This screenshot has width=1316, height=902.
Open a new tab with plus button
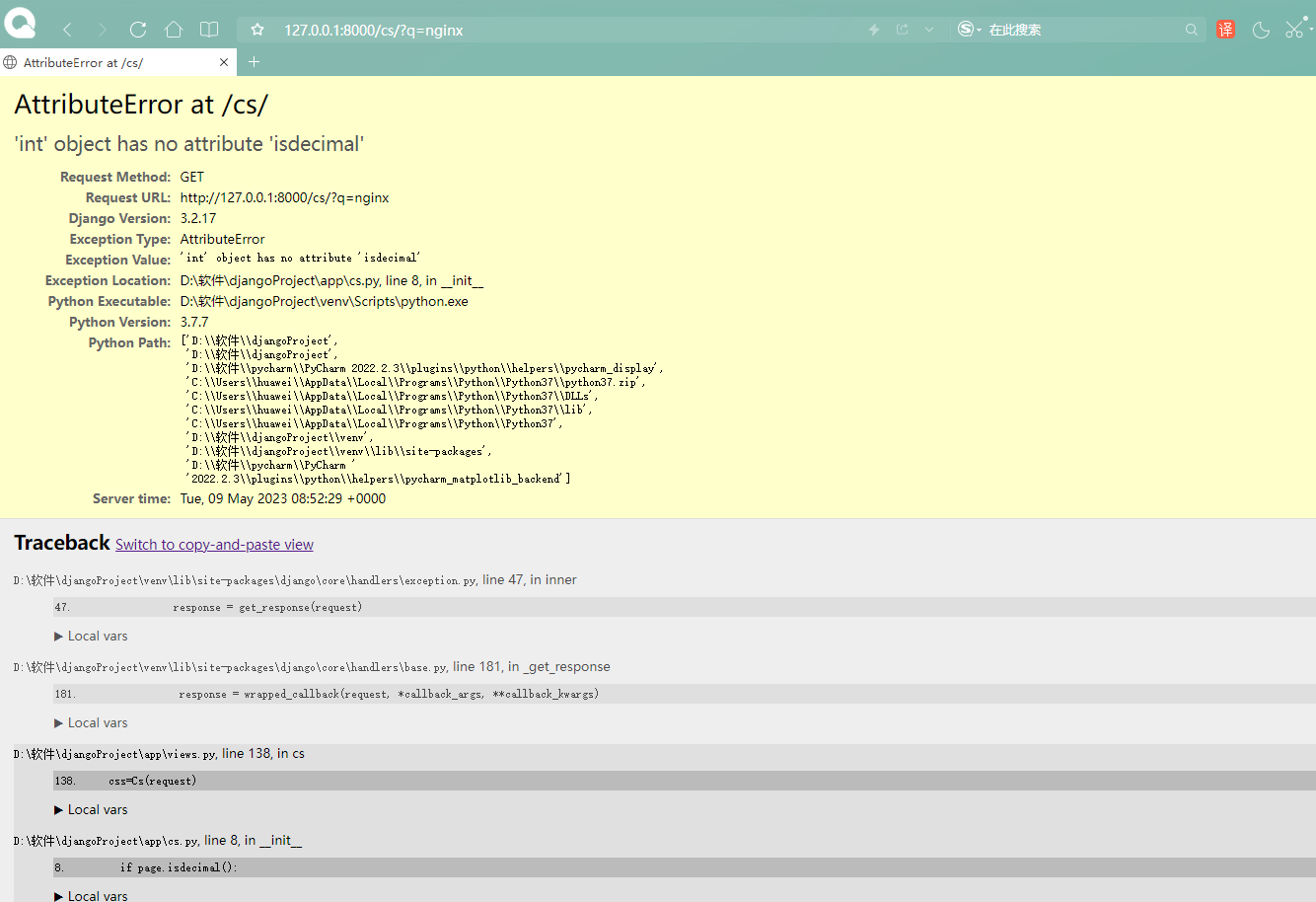(254, 62)
